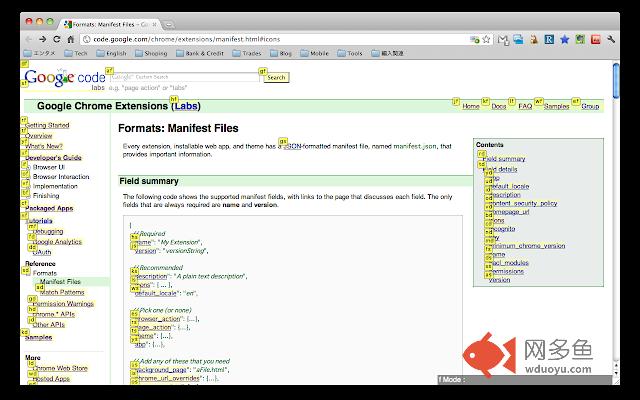Open the Tools bookmarks folder
The height and width of the screenshot is (400, 640).
[350, 53]
